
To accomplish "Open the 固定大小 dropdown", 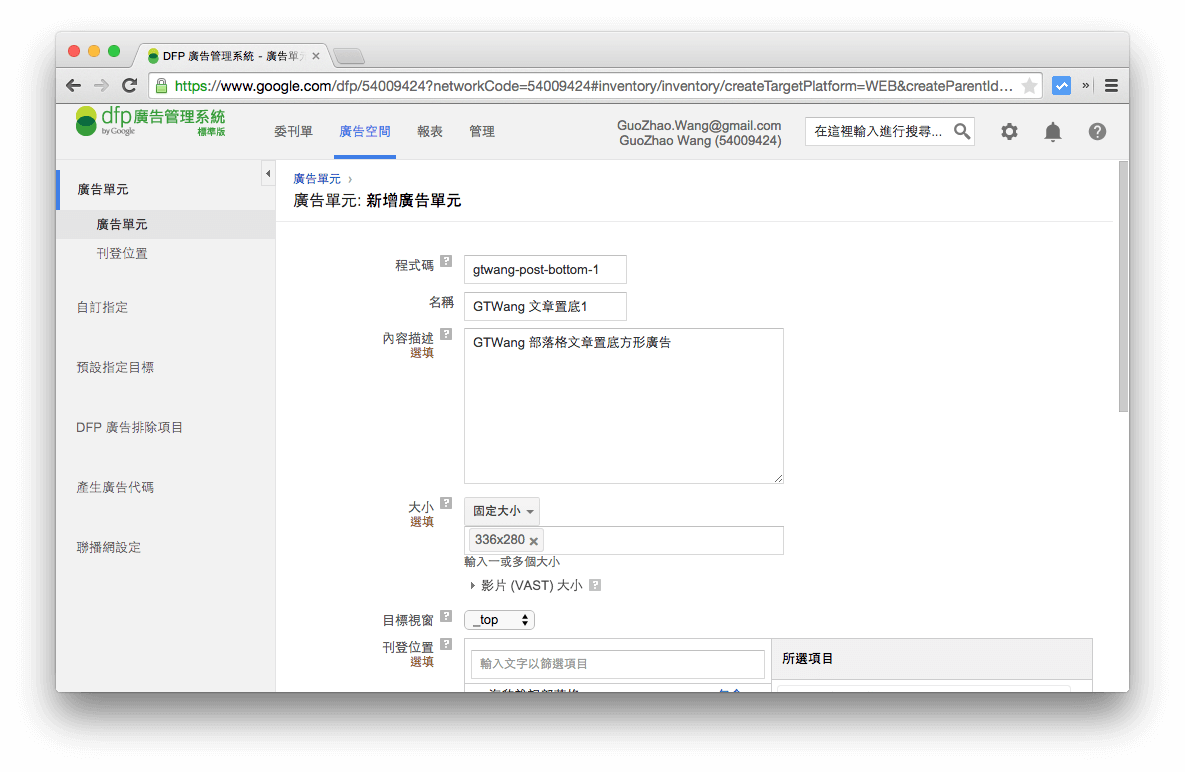I will 502,511.
